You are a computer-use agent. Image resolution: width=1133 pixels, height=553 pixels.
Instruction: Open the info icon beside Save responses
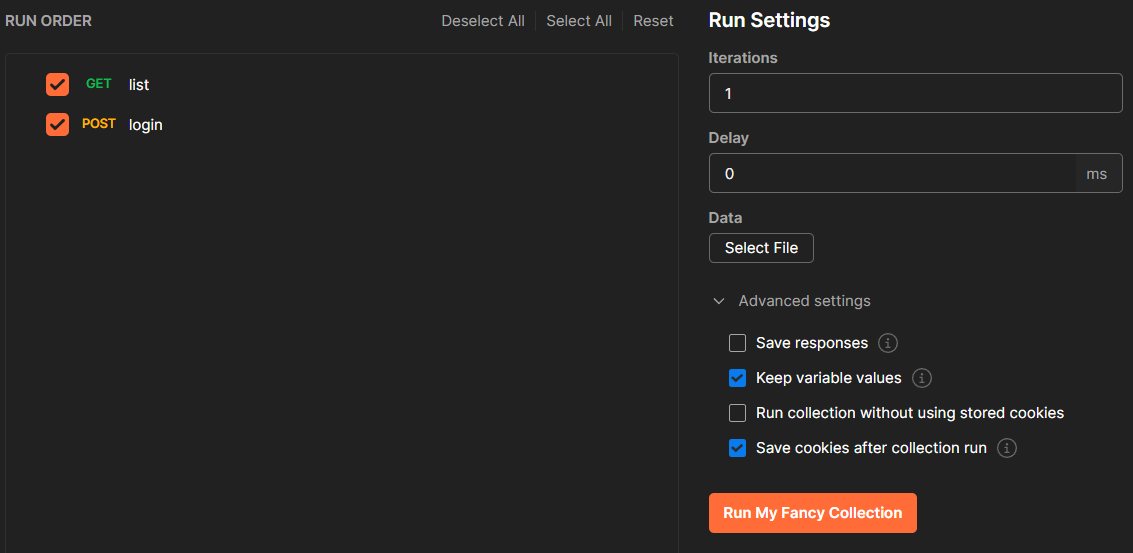[887, 343]
